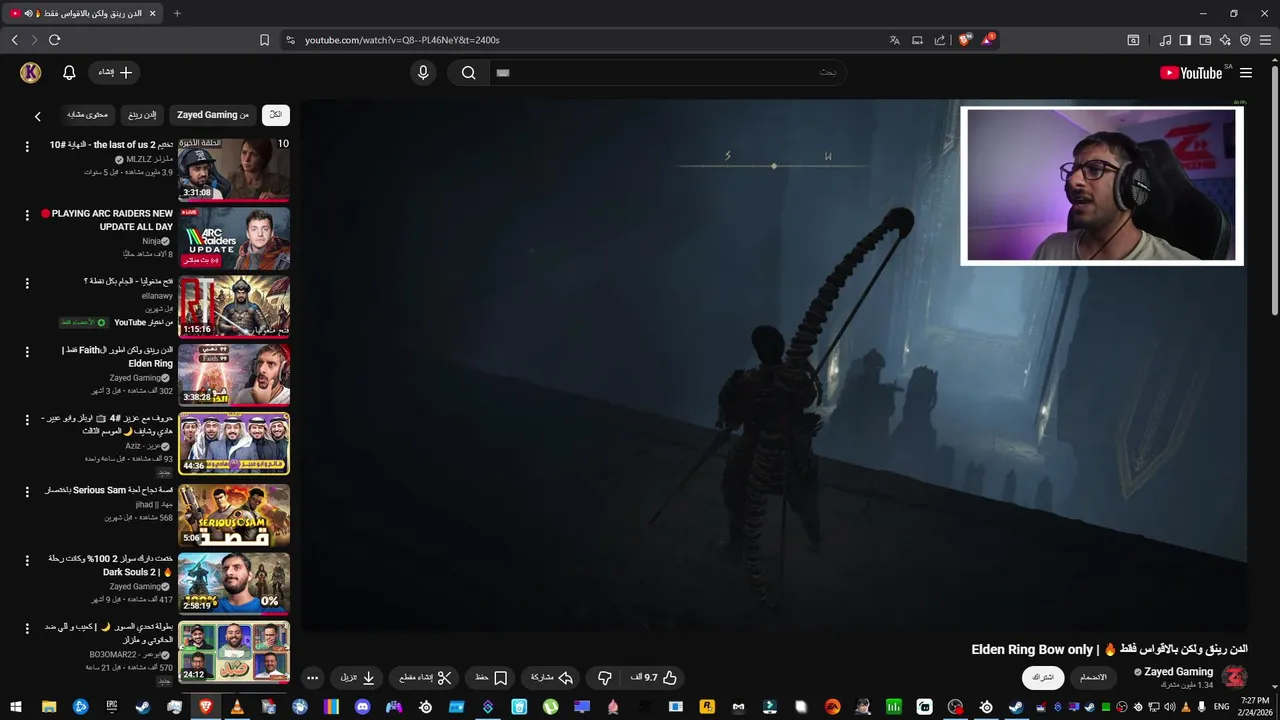
Task: Select the 'من Zayed Gaming' filter chip
Action: tap(213, 115)
